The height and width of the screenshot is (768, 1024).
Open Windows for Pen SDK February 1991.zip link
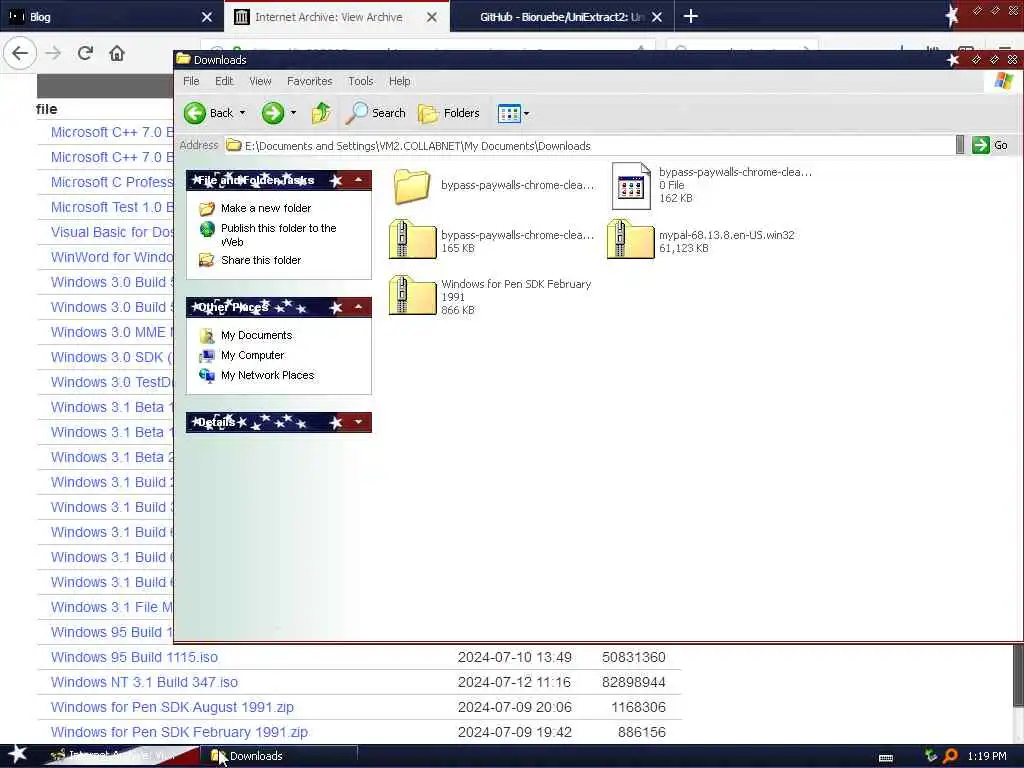pos(180,732)
